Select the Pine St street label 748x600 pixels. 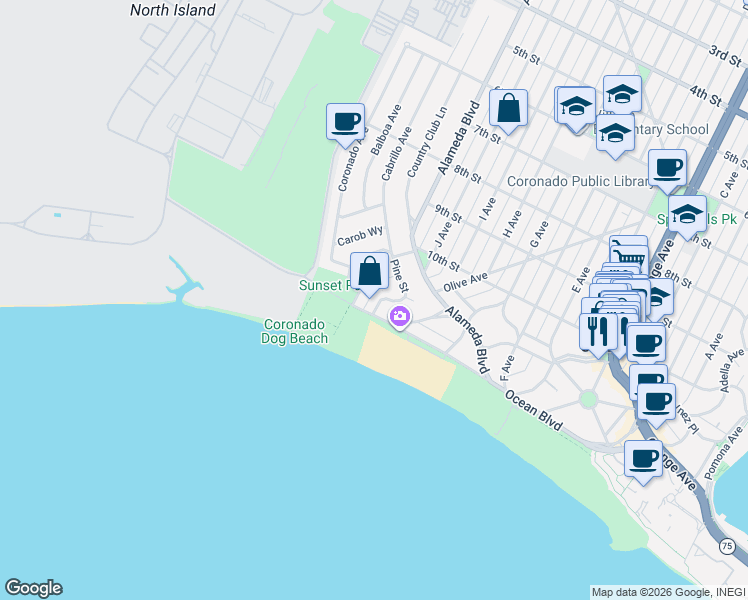tap(400, 276)
